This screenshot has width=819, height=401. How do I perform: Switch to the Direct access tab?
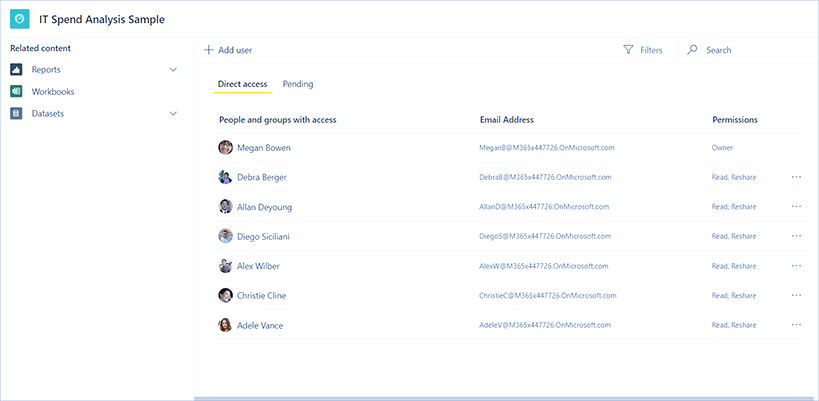click(x=242, y=84)
